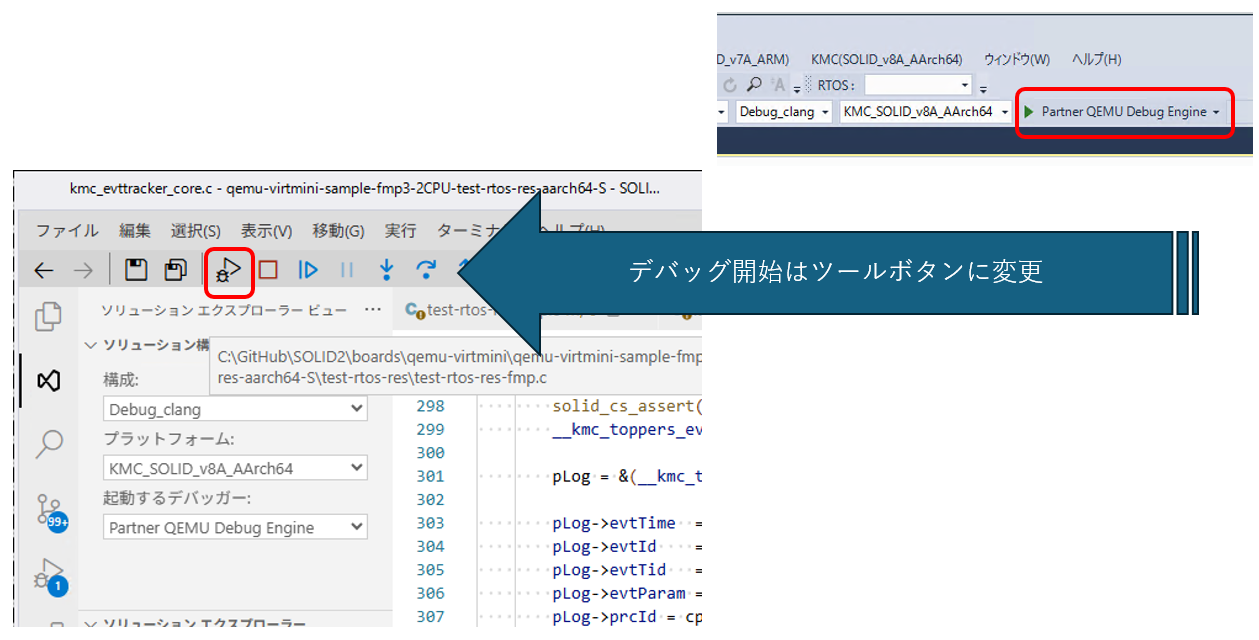Screen dimensions: 1259x640
Task: Open the 構成 dropdown showing Debug_clang
Action: pyautogui.click(x=234, y=408)
